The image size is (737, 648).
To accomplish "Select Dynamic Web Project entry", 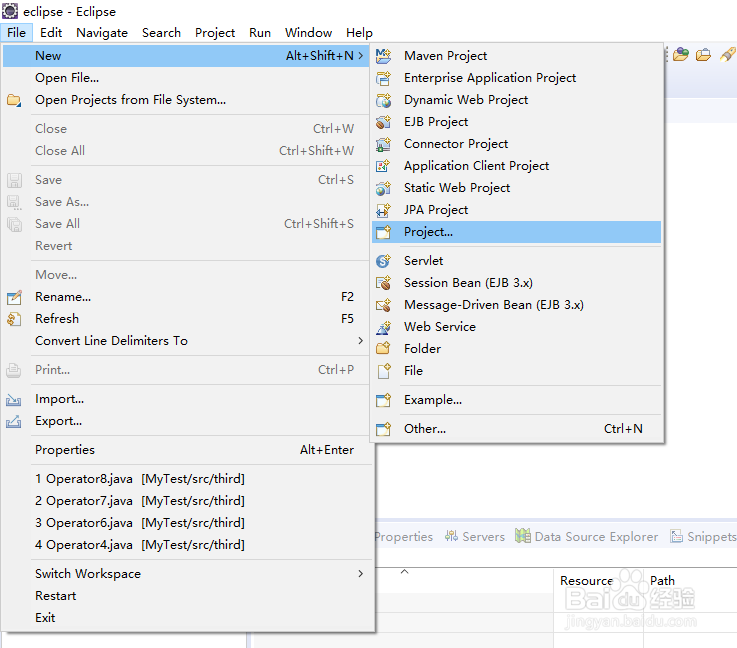I will [517, 100].
